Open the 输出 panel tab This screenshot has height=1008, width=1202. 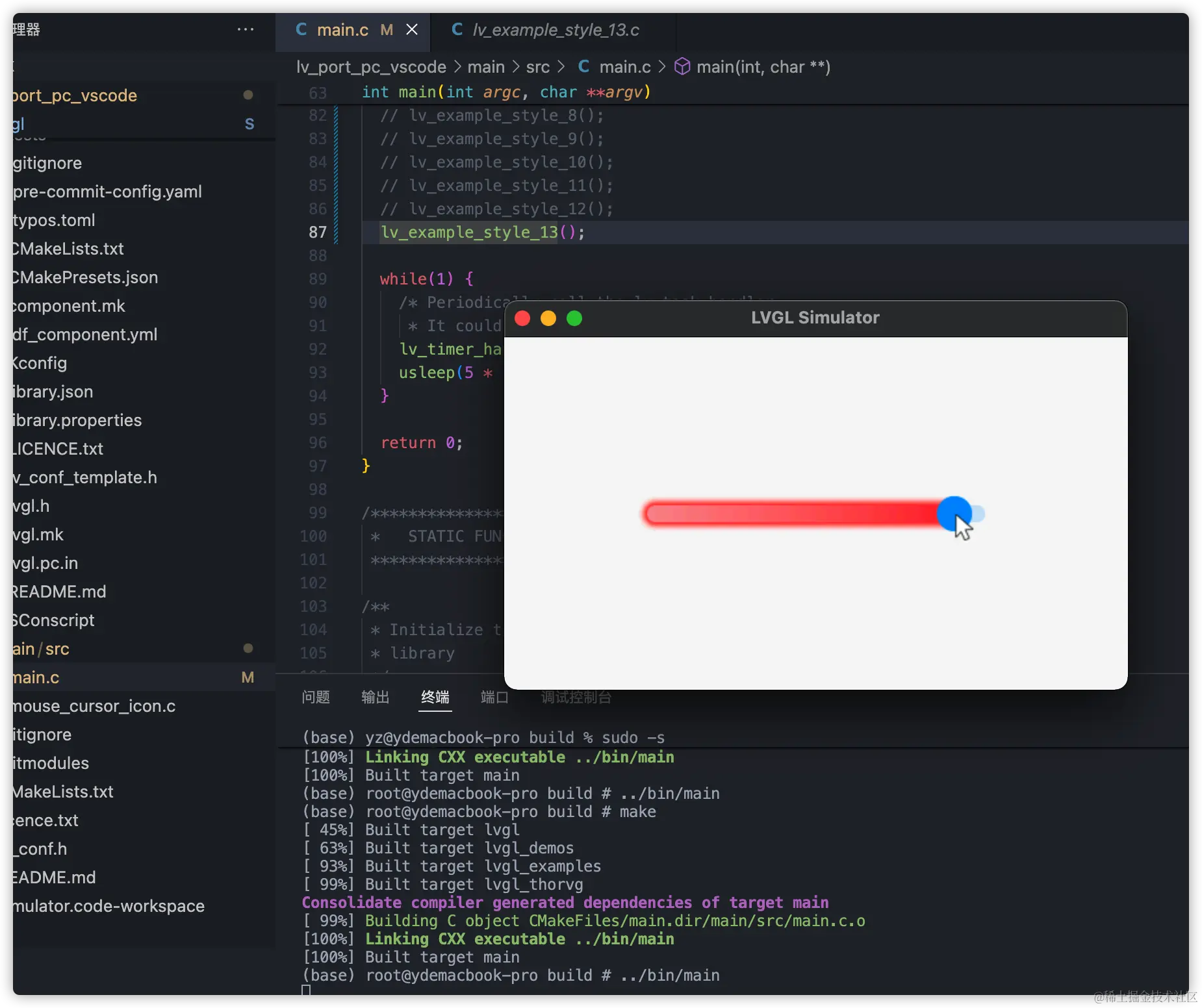coord(375,698)
